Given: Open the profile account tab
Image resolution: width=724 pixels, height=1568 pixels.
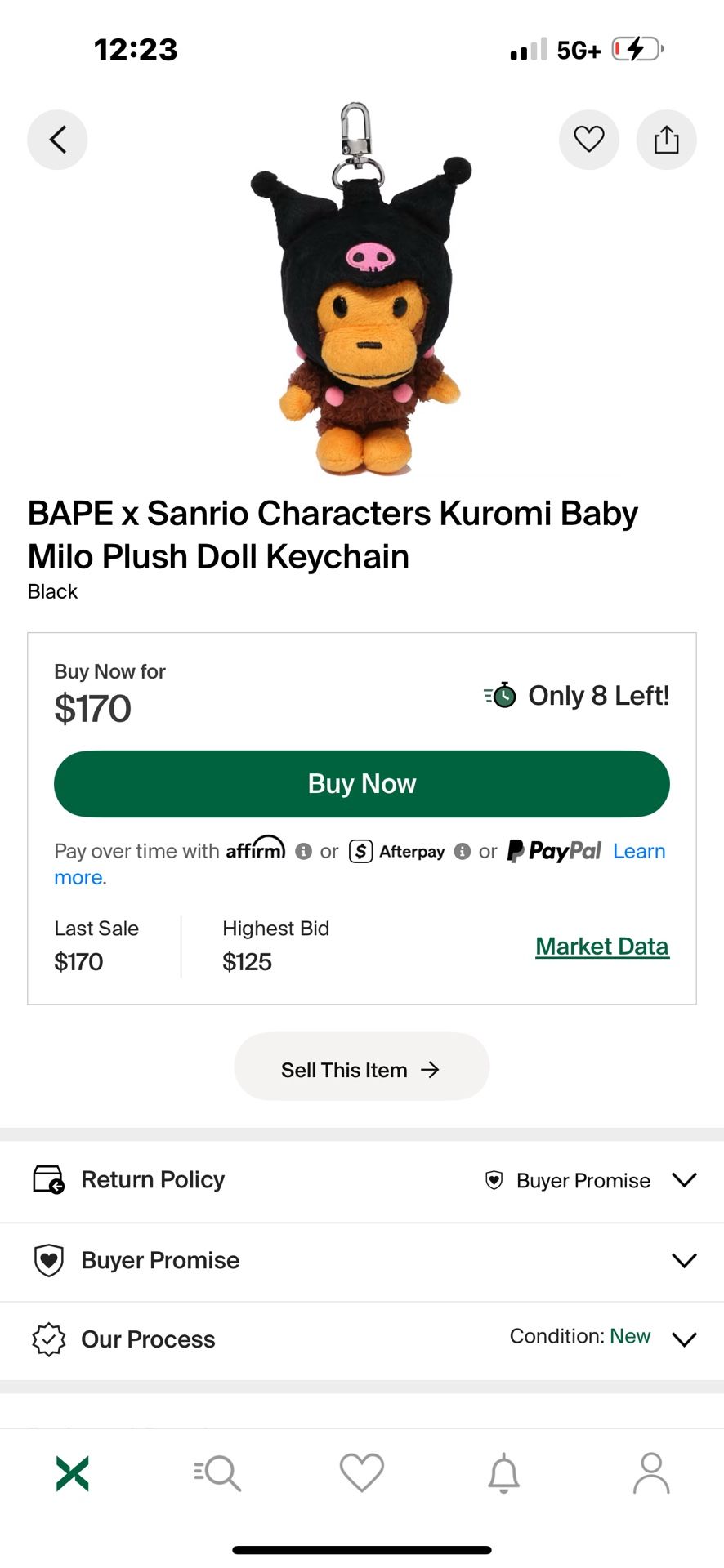Looking at the screenshot, I should tap(650, 1473).
